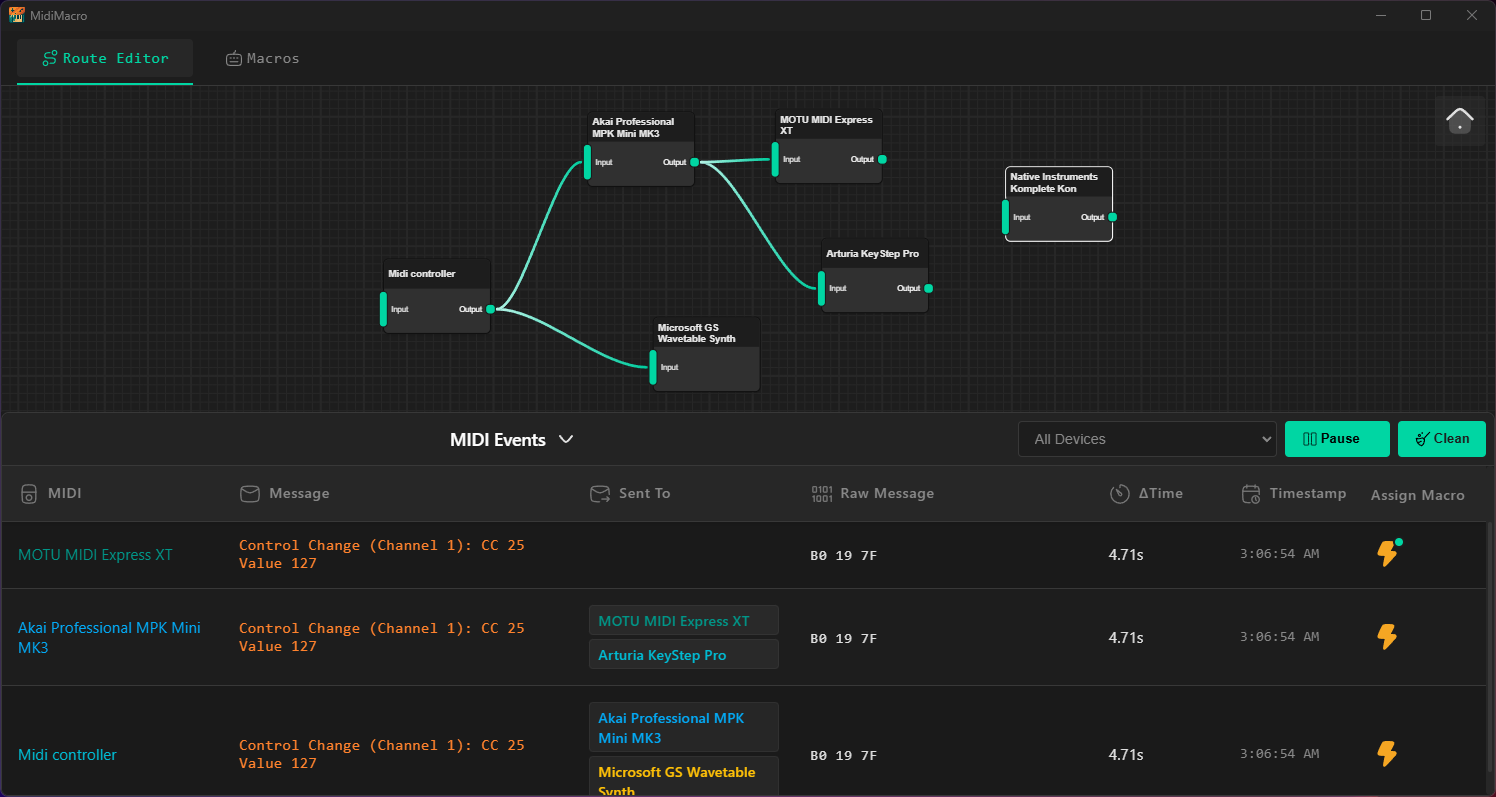Click lightning icon for Akai MPK Mini event

click(x=1387, y=637)
